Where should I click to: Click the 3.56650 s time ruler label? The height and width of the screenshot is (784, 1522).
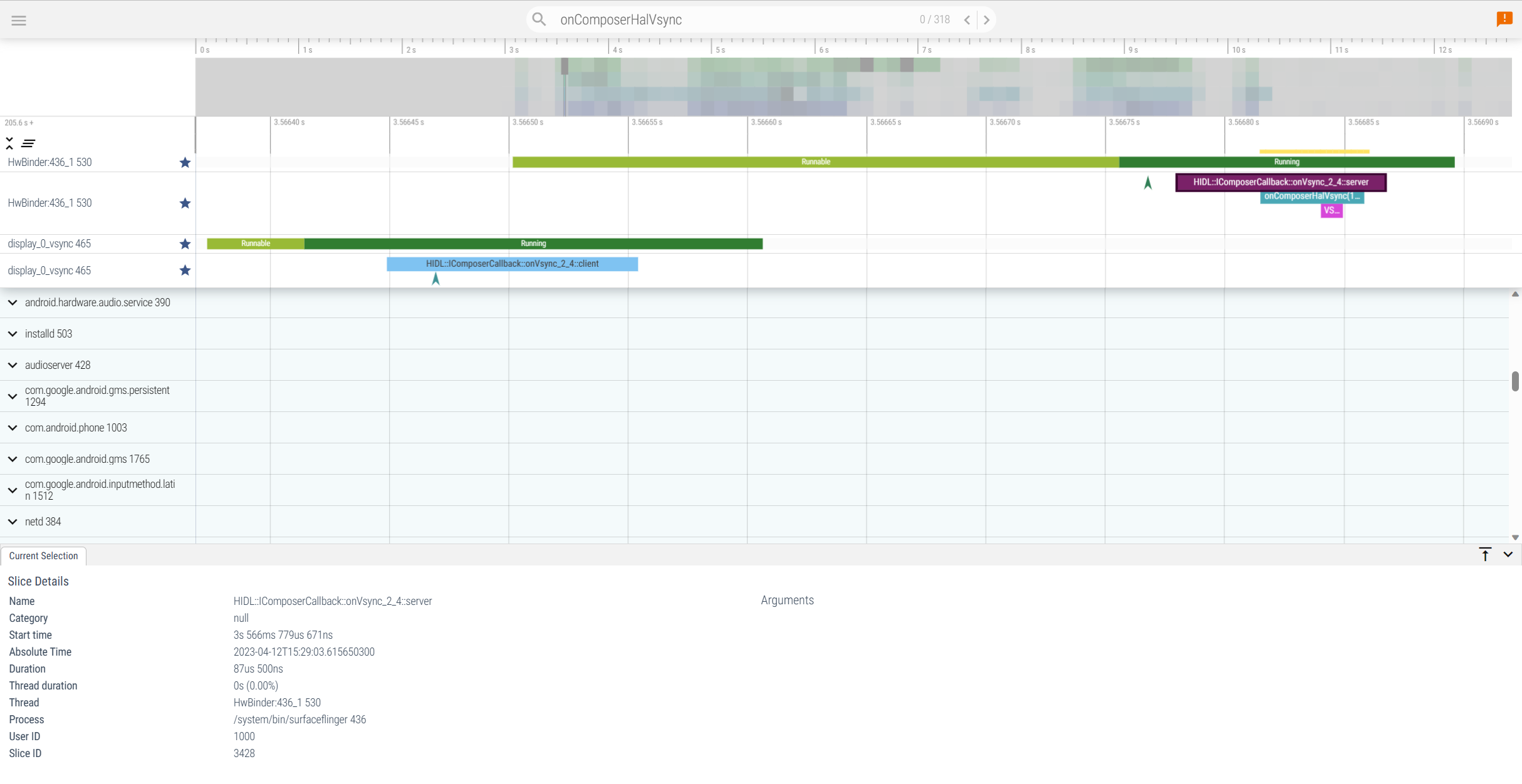[528, 123]
